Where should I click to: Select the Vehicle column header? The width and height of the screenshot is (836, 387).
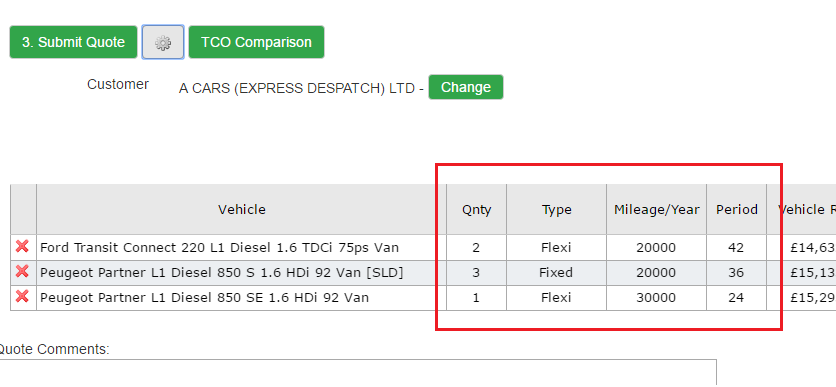pyautogui.click(x=242, y=209)
